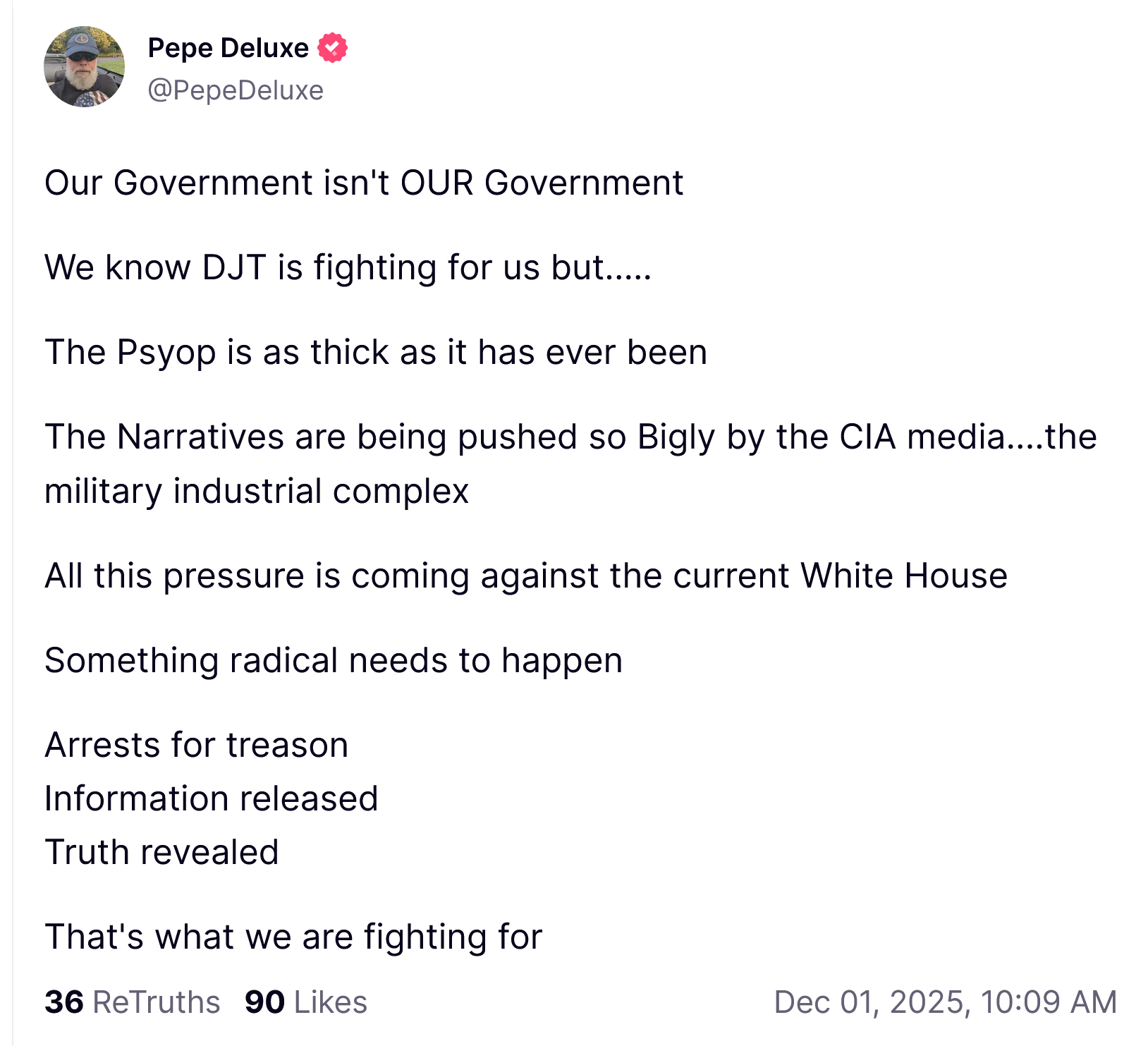Click the "Arrests for treason" line
This screenshot has width=1148, height=1046.
point(197,745)
